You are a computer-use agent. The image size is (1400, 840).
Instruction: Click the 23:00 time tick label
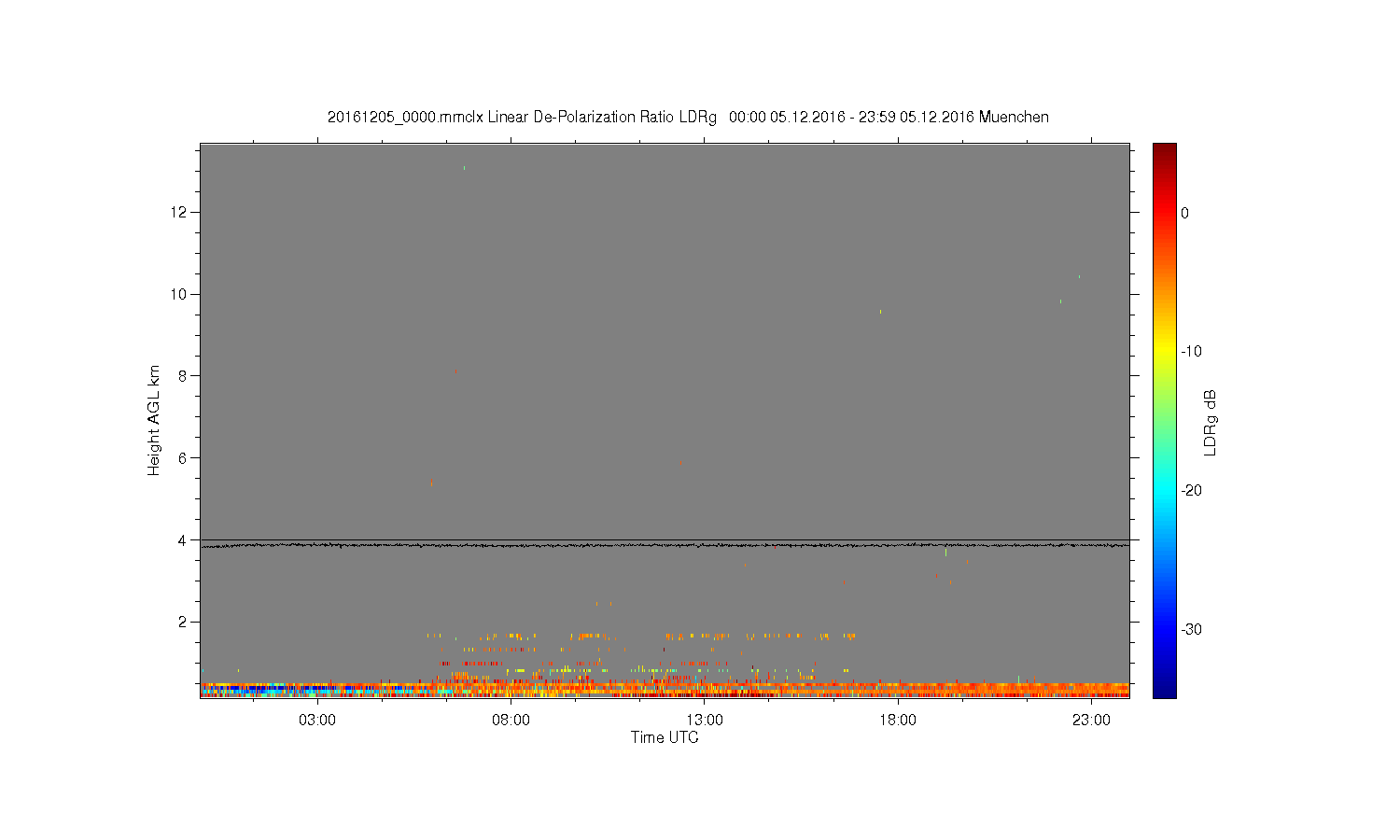tap(1091, 721)
